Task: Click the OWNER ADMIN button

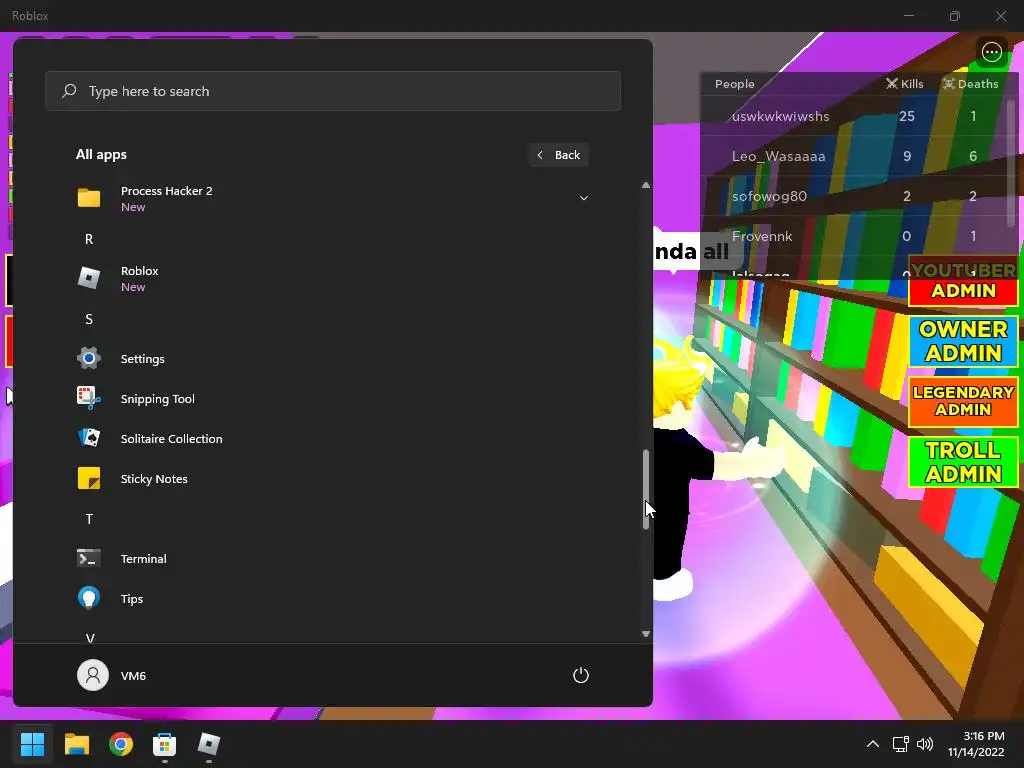Action: tap(963, 342)
